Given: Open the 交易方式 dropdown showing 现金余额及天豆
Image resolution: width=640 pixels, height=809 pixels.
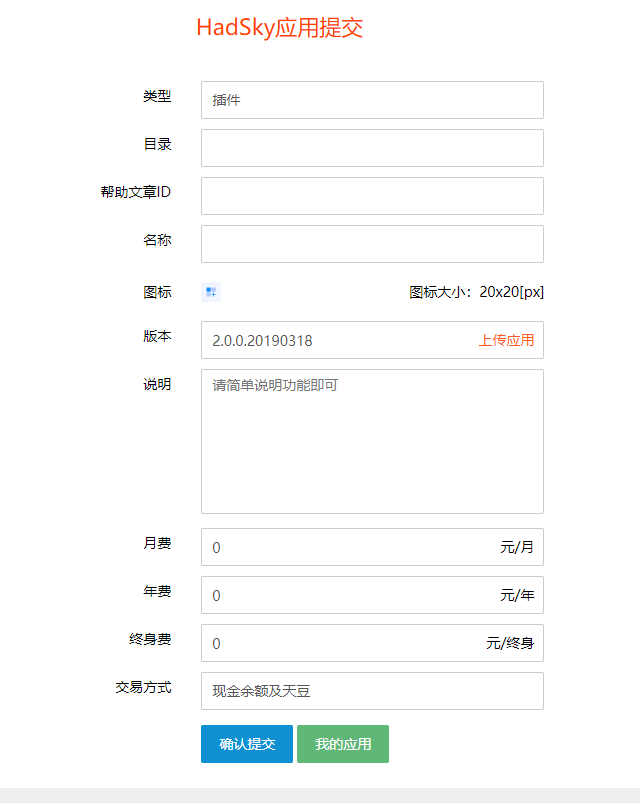Looking at the screenshot, I should click(372, 691).
